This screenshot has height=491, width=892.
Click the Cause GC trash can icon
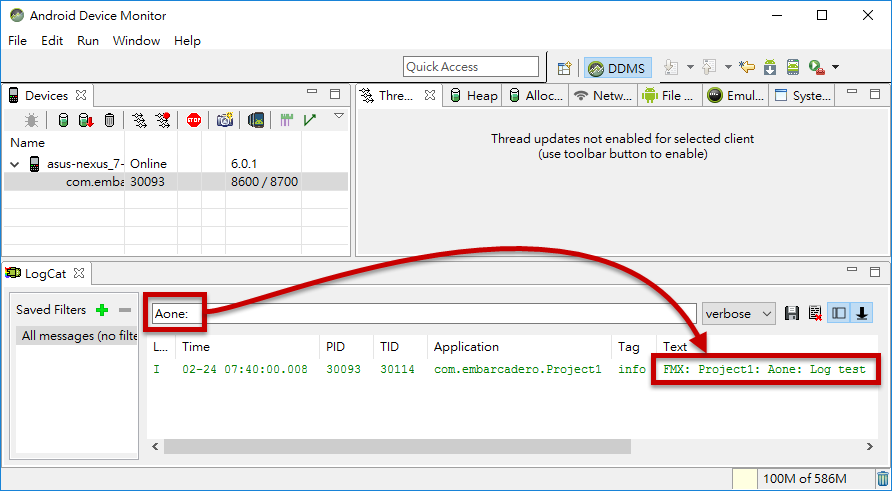[110, 120]
